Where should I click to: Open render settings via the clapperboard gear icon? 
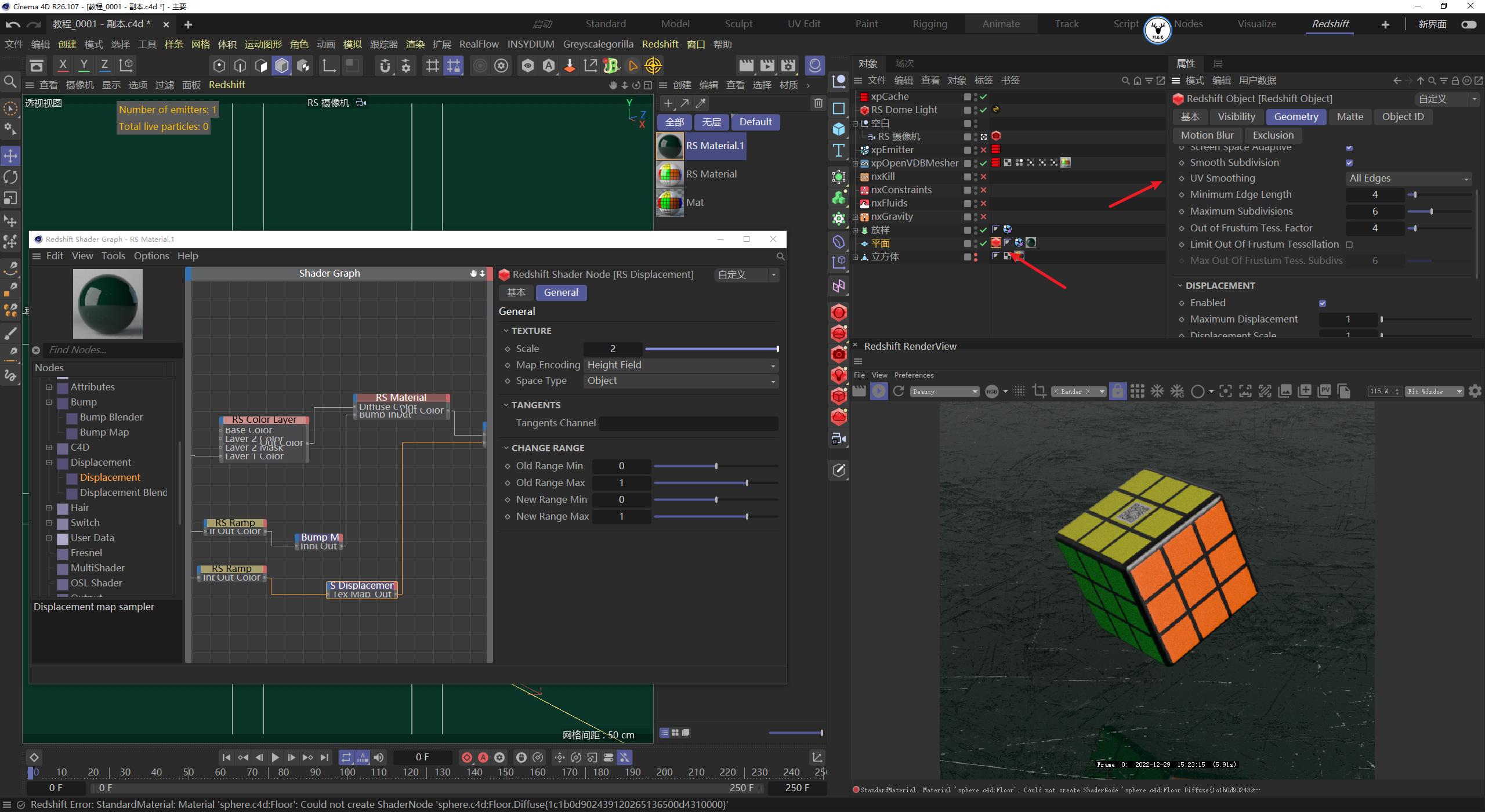[787, 65]
